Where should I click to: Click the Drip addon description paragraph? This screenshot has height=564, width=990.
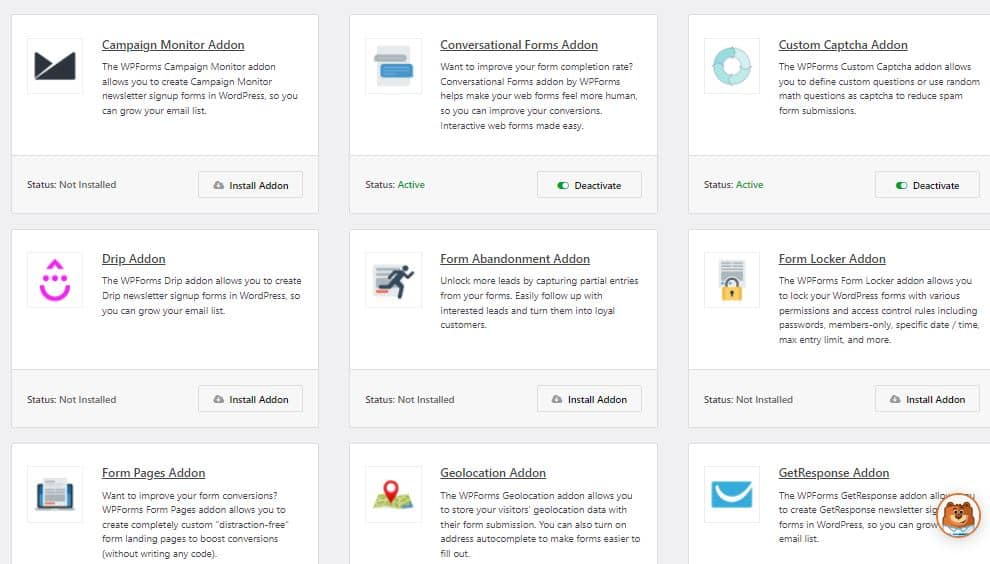[x=201, y=296]
